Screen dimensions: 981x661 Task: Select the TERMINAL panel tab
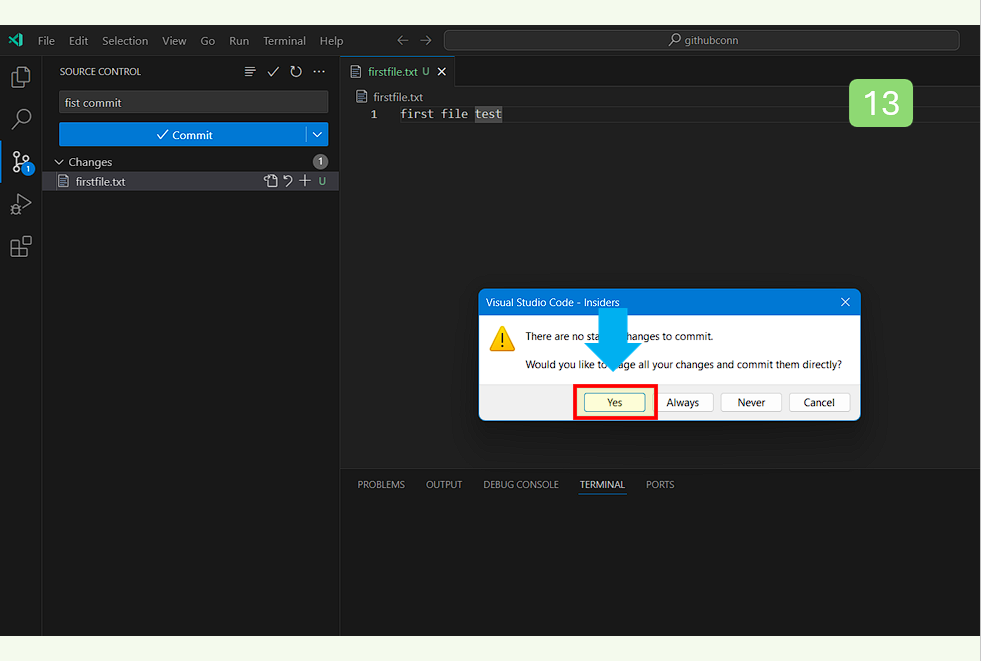click(x=602, y=485)
